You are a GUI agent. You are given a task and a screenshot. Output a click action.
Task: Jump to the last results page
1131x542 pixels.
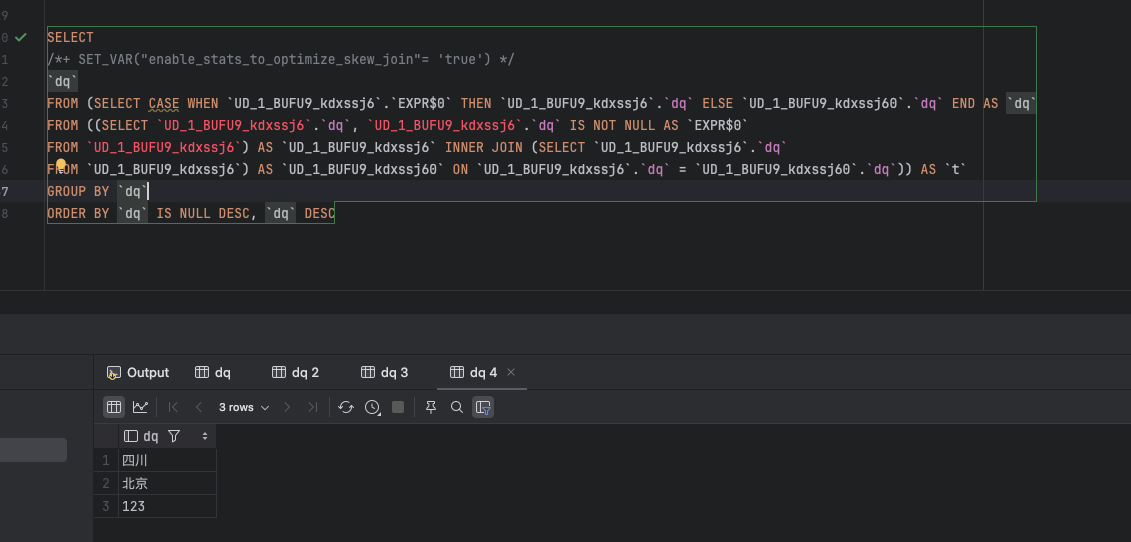[312, 407]
